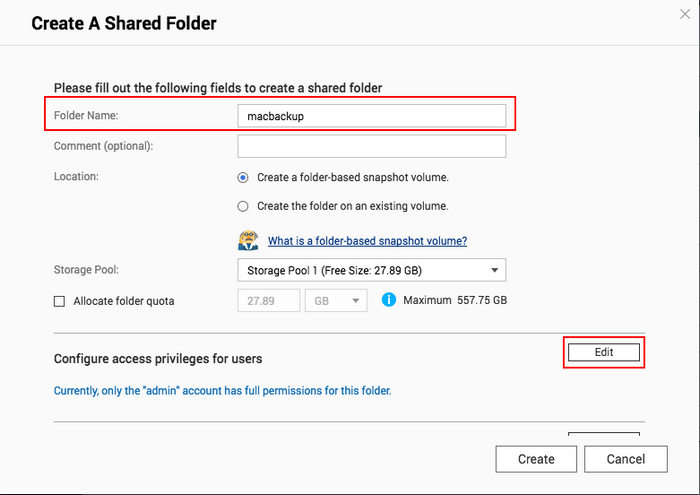Open the folder-based snapshot volume help link

pos(367,241)
